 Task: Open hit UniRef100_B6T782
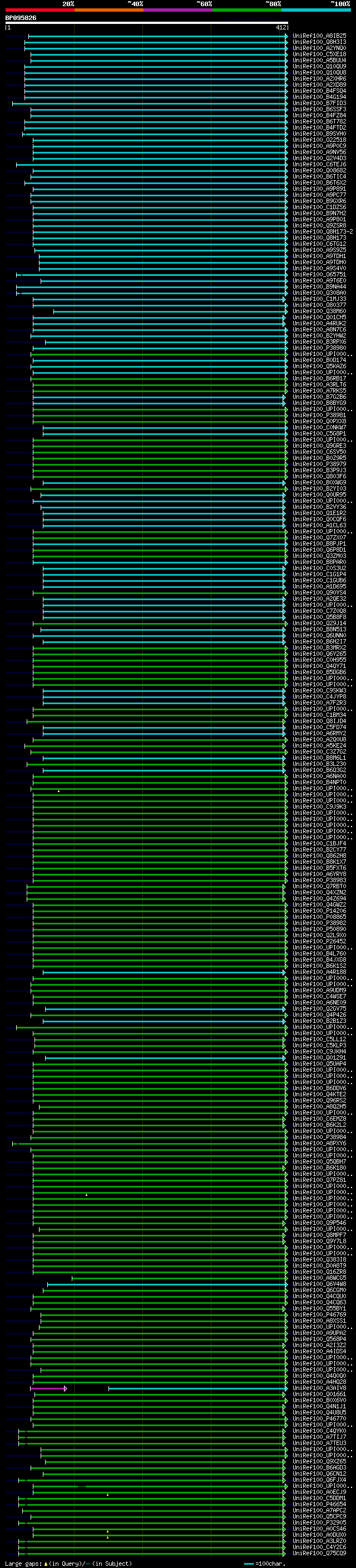click(x=319, y=122)
